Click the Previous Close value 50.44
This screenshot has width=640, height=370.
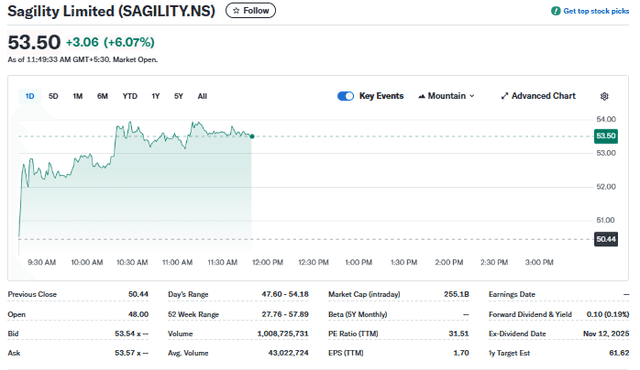138,294
